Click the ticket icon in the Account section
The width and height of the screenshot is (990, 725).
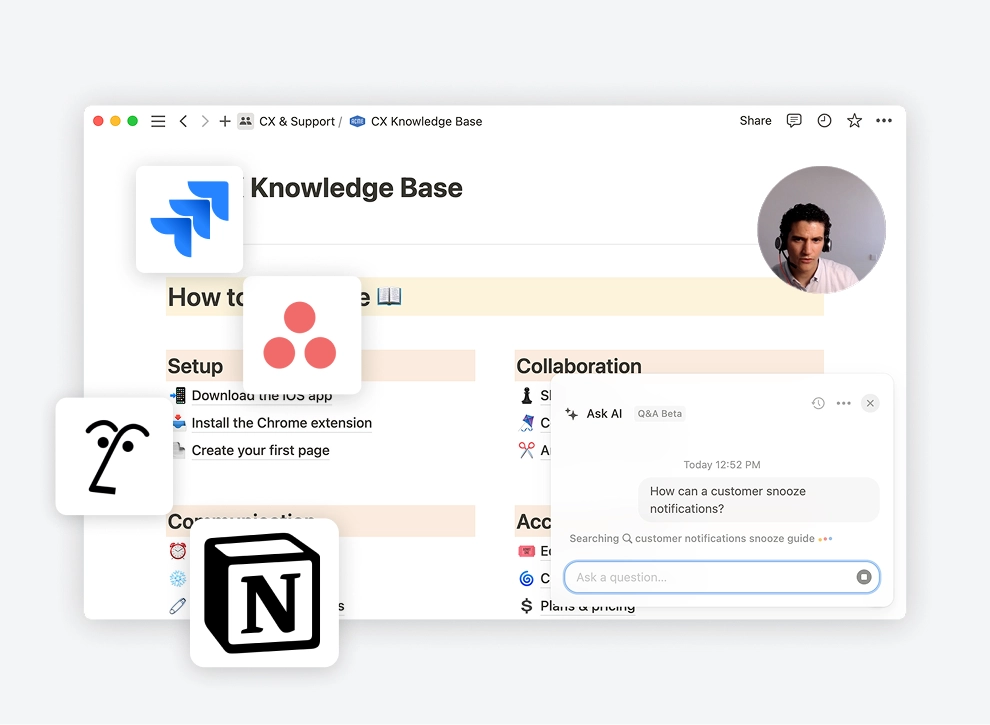527,551
